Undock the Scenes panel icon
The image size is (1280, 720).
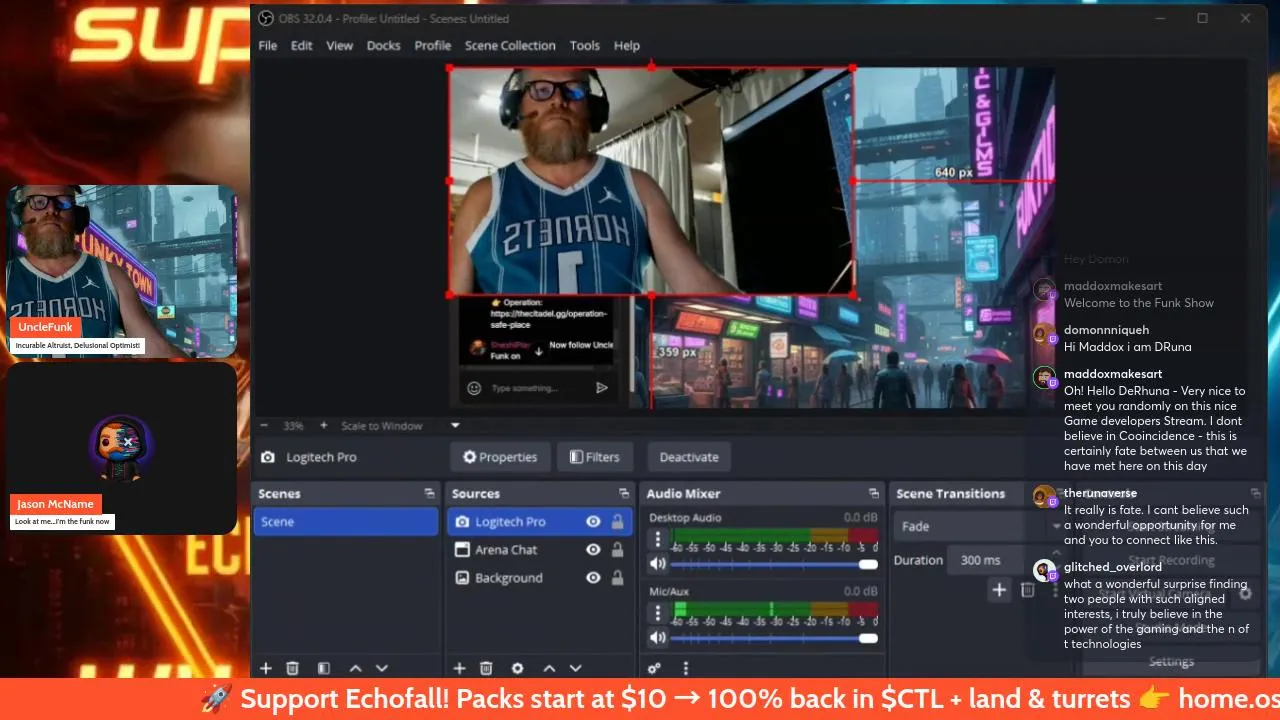coord(430,494)
